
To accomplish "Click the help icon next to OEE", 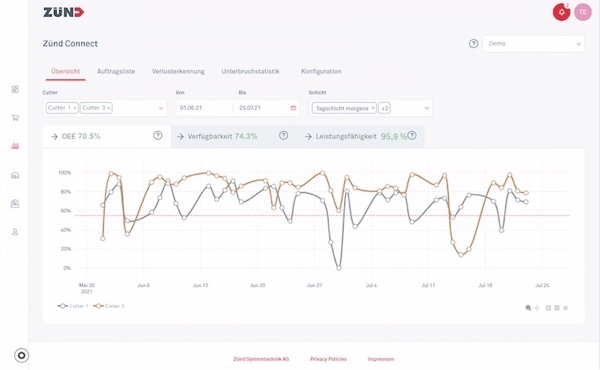I will [158, 135].
